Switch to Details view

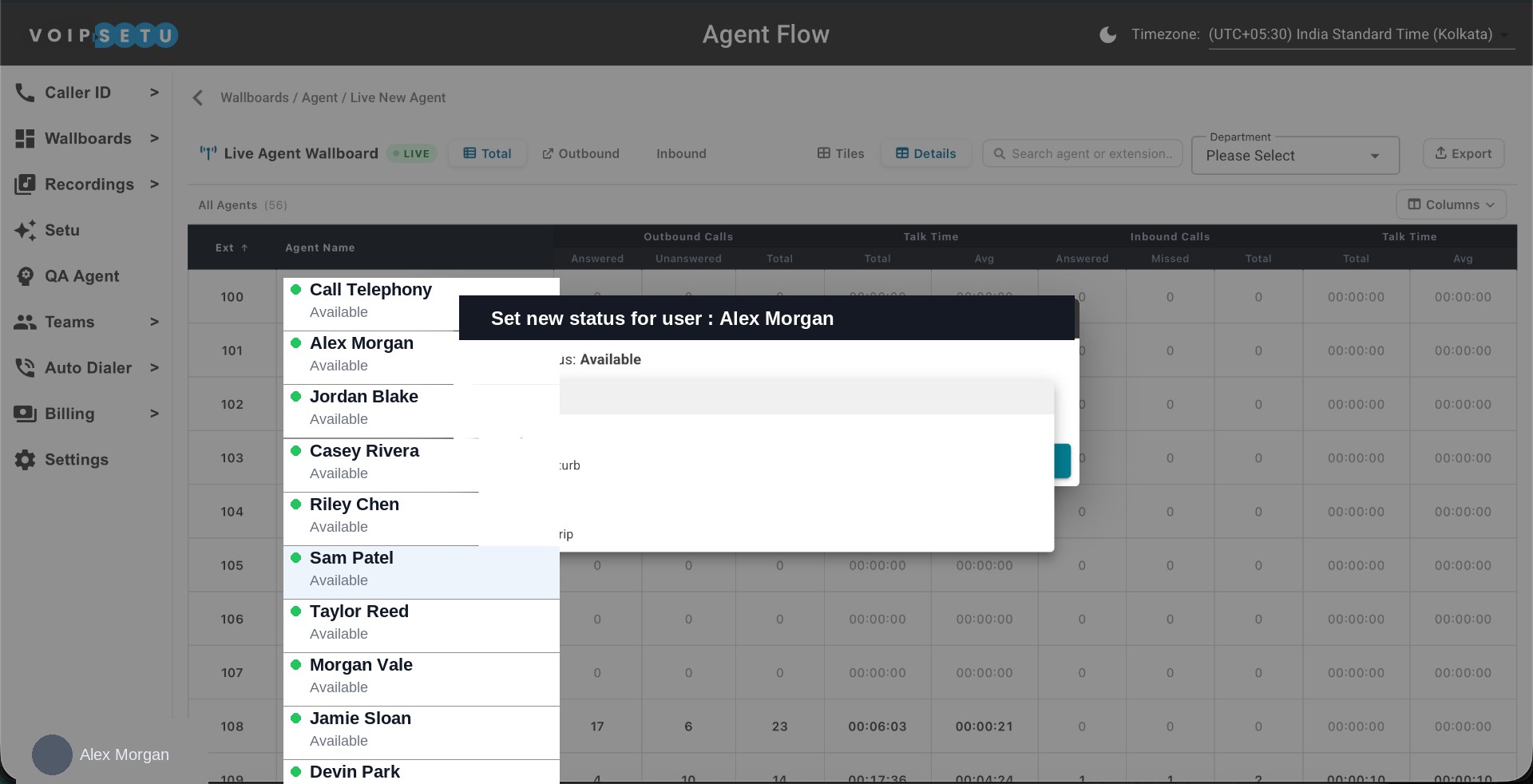[925, 153]
